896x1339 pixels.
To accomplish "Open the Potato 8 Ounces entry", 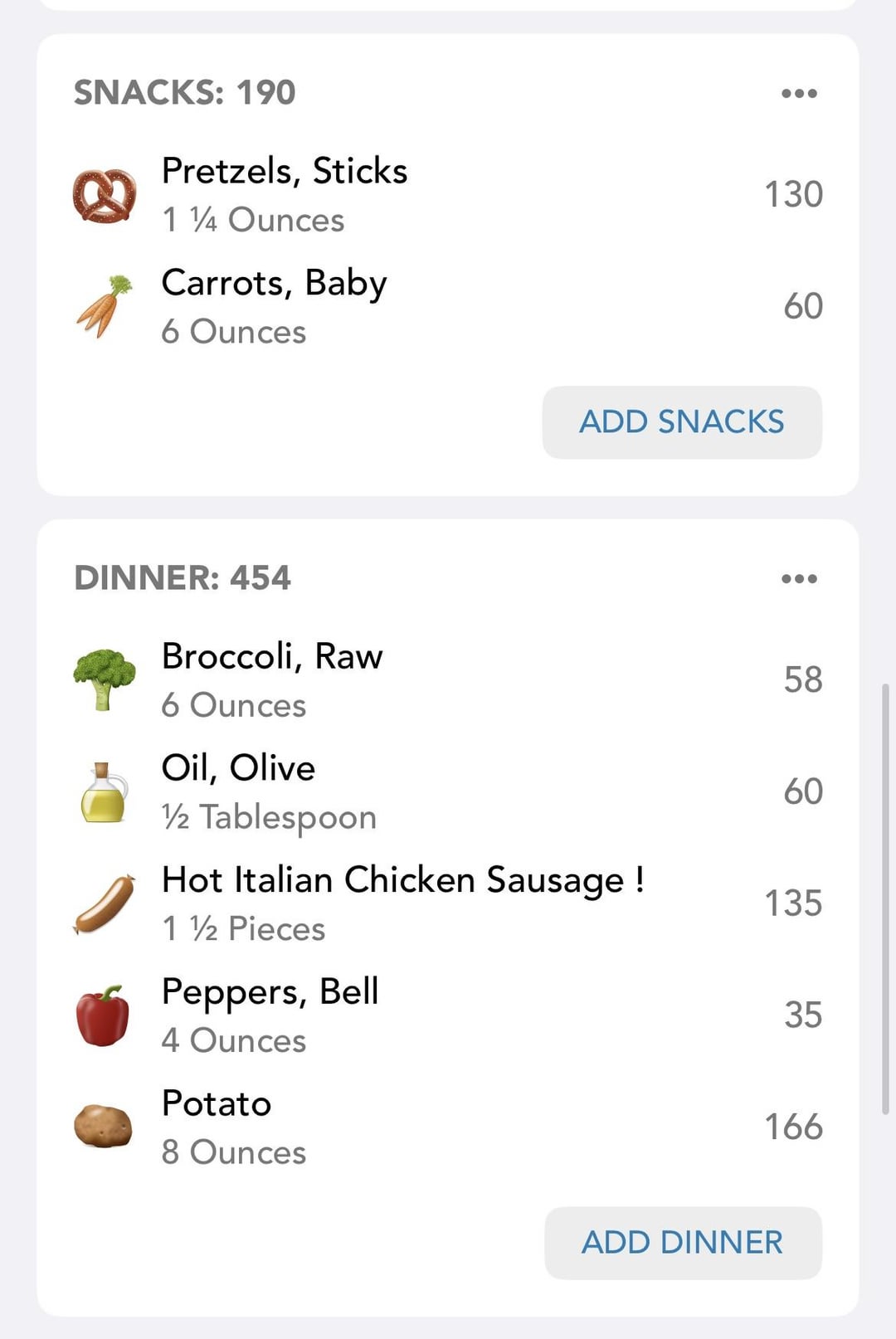I will (448, 1127).
